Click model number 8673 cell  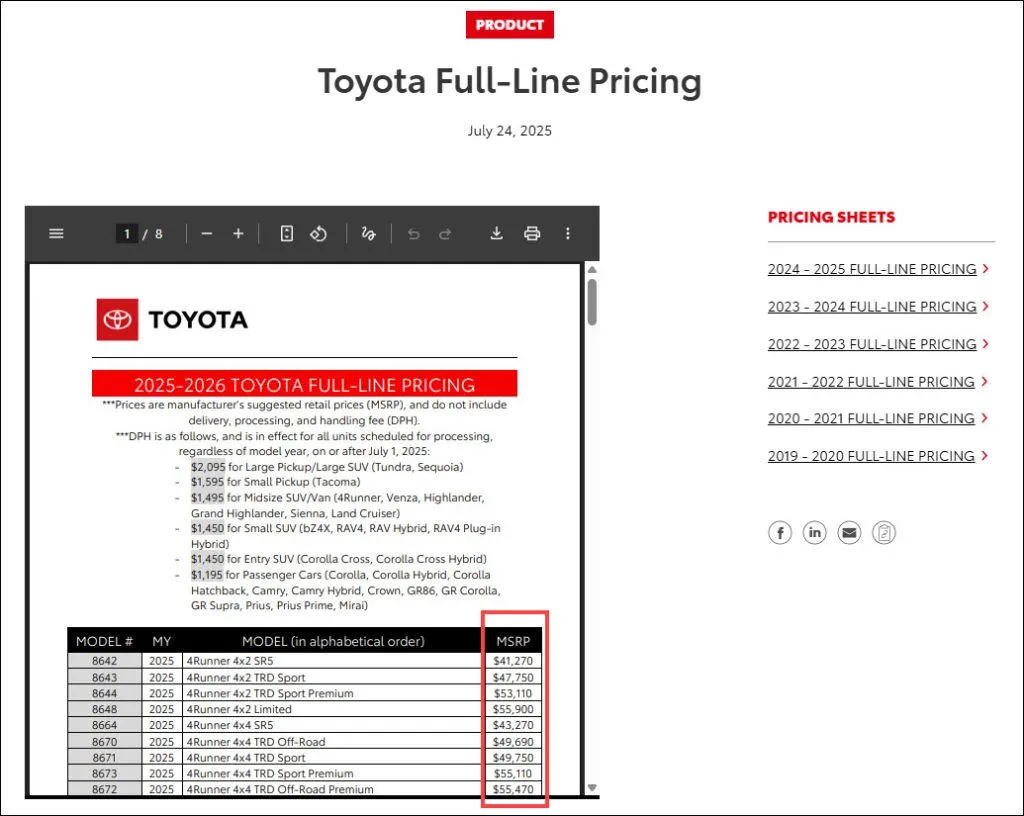coord(104,774)
